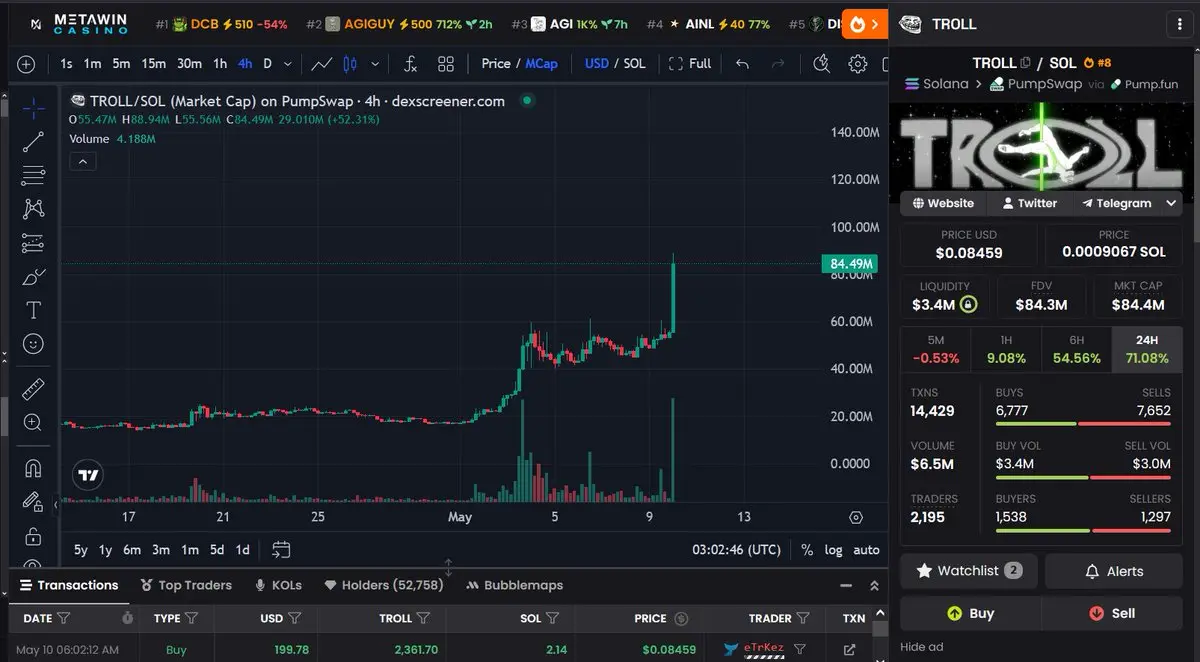This screenshot has height=662, width=1200.
Task: Click Hide ad link
Action: (x=922, y=646)
